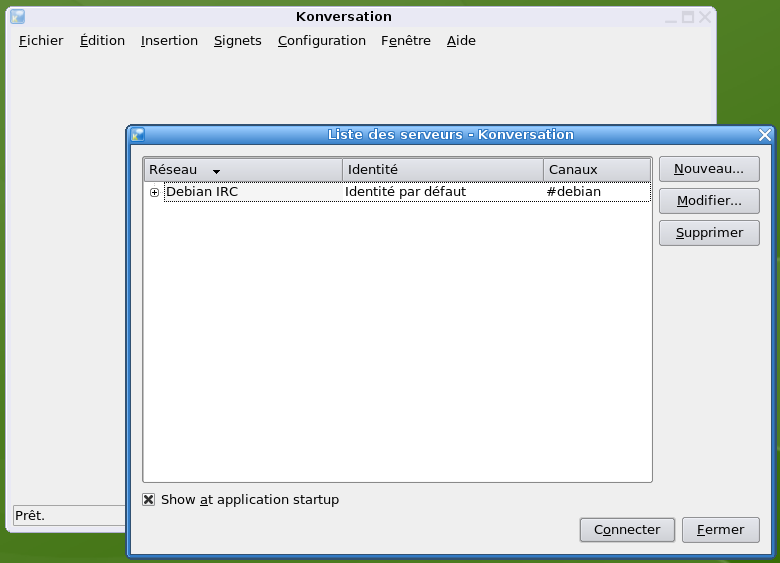Select the #debian channel cell in the row
This screenshot has height=563, width=780.
(x=574, y=192)
